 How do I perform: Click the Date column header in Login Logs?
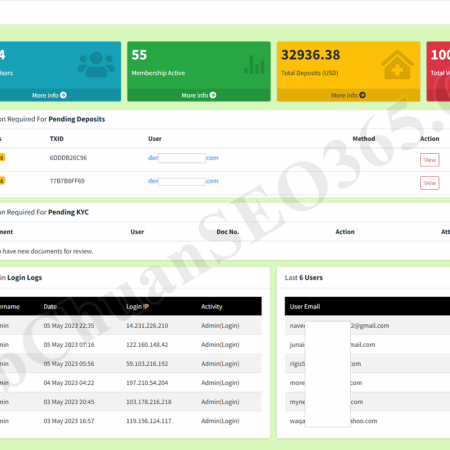pyautogui.click(x=50, y=307)
